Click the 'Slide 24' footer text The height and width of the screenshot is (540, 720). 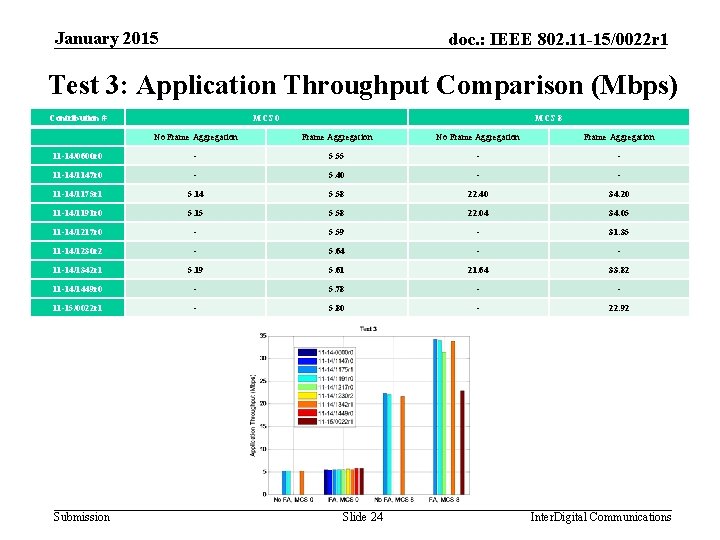pos(362,517)
